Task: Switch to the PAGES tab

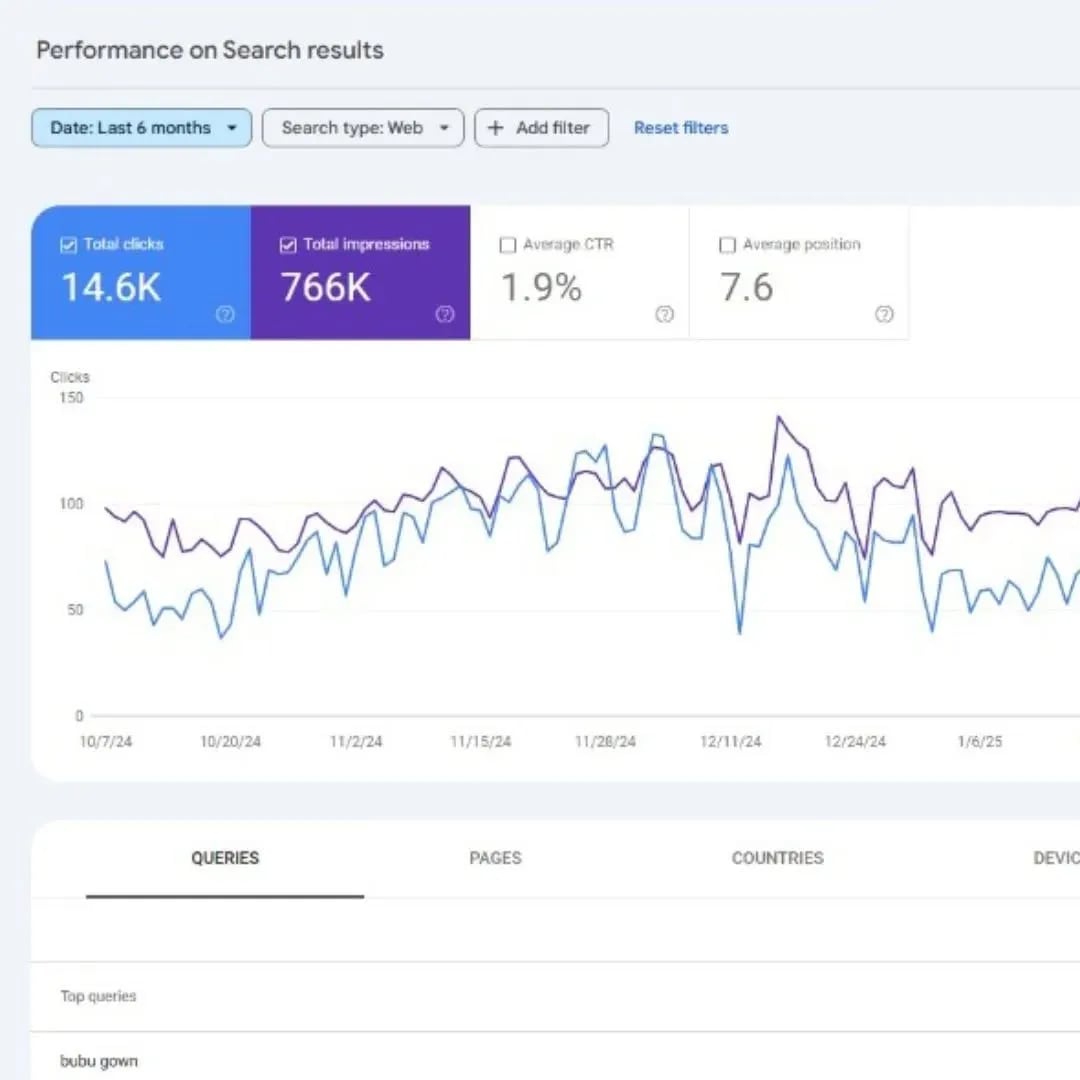Action: coord(494,858)
